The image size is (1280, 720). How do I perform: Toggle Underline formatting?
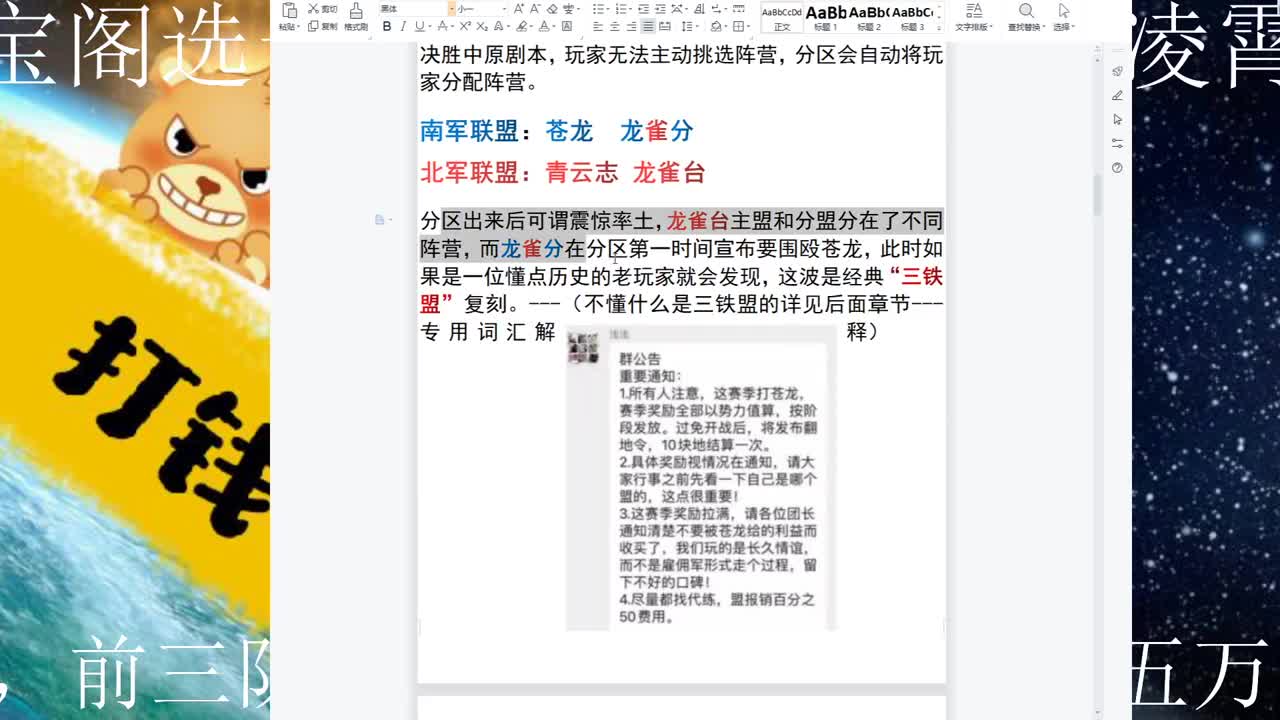[419, 26]
